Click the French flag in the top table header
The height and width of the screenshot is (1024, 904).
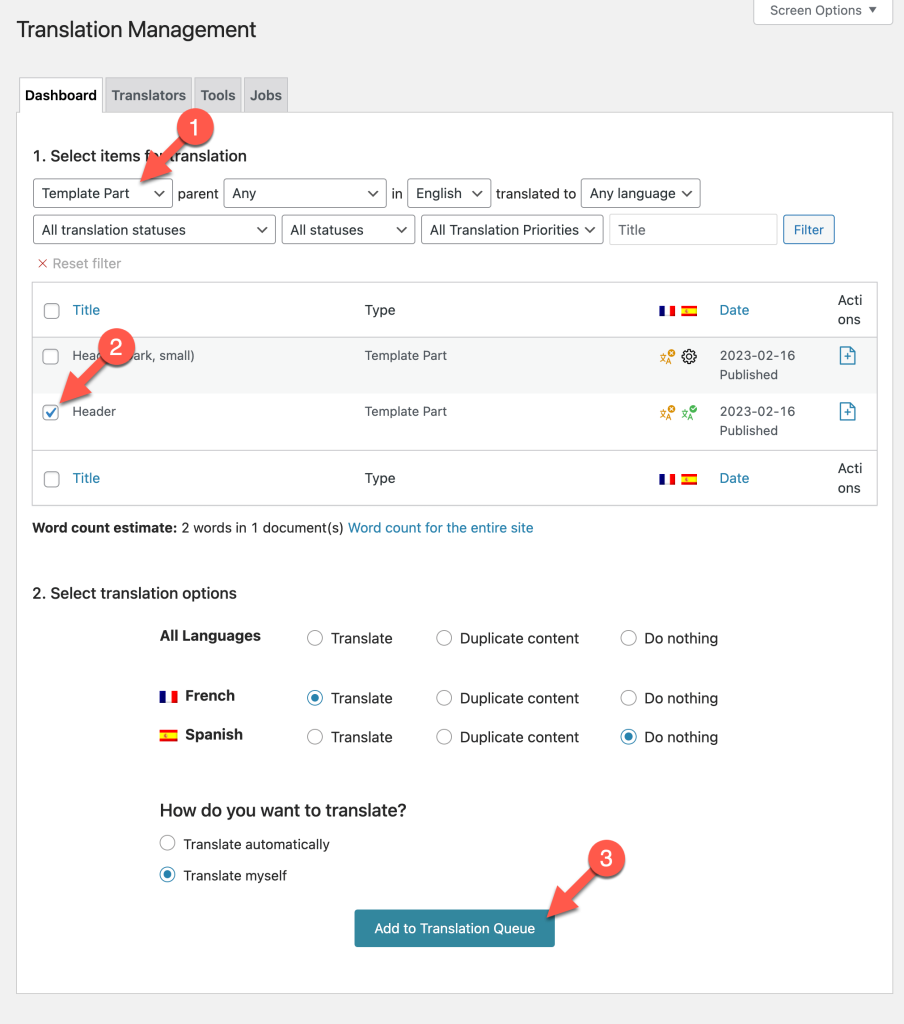tap(667, 311)
